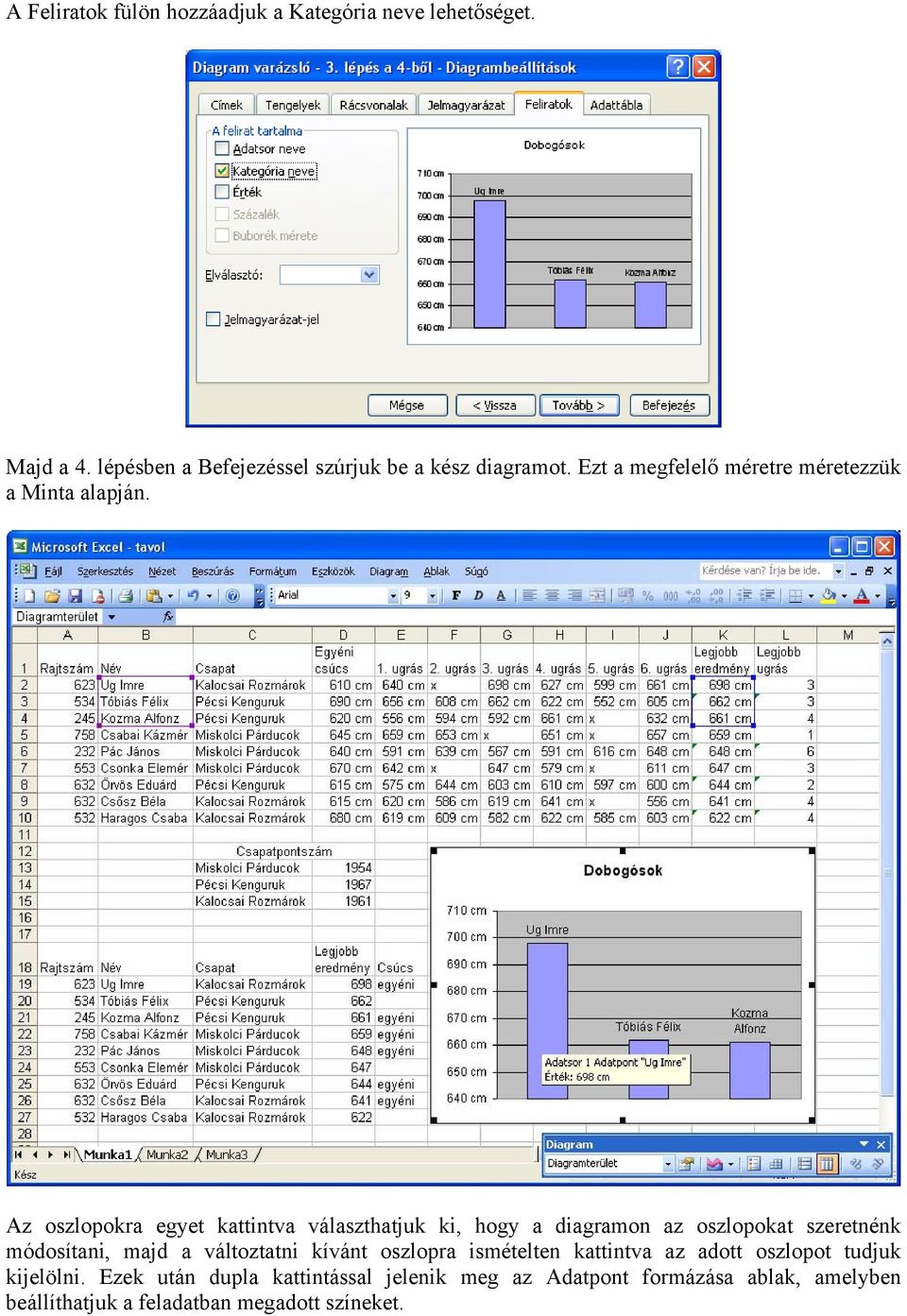Open Diagram toolbar options arrow
The width and height of the screenshot is (907, 1316).
863,1144
